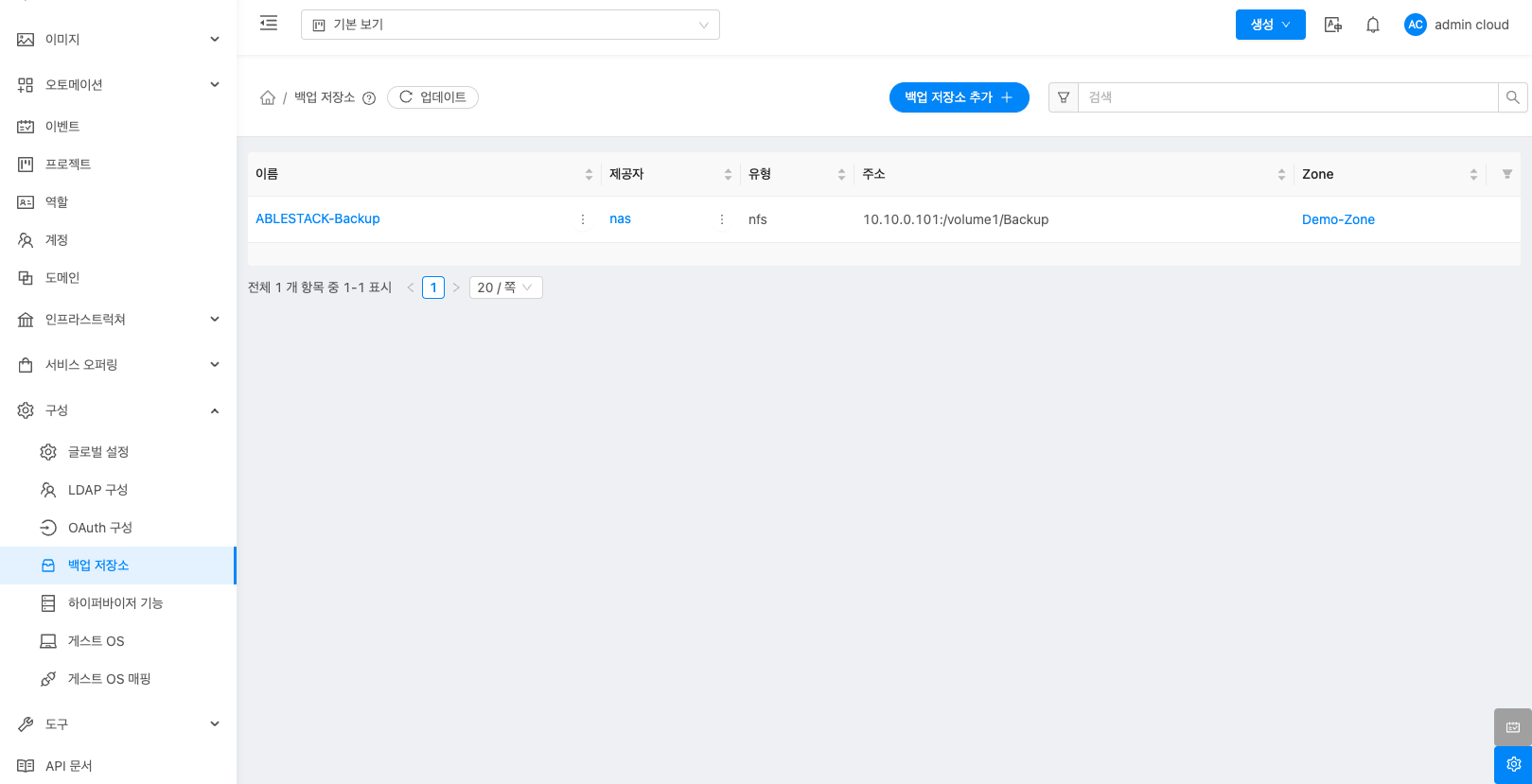Viewport: 1532px width, 784px height.
Task: Open 글로벌 설정 in the sidebar
Action: [98, 452]
